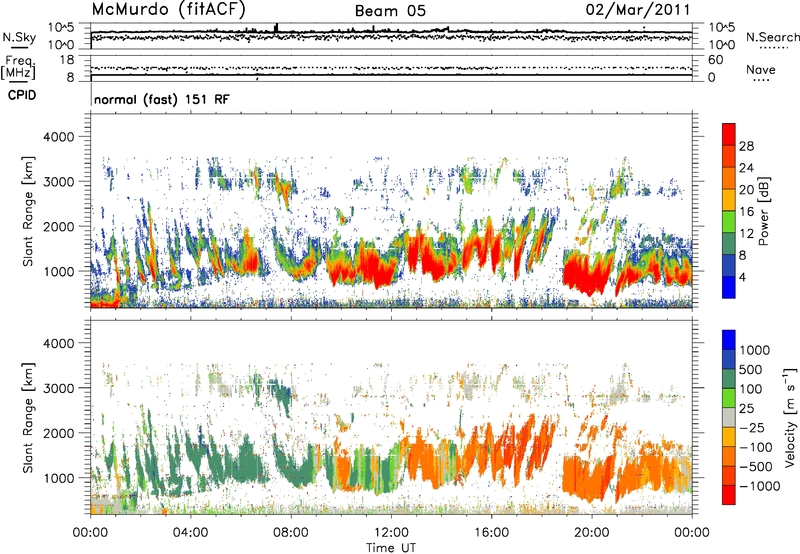Click the blue top of the velocity colorbar
The image size is (800, 554).
(x=729, y=339)
